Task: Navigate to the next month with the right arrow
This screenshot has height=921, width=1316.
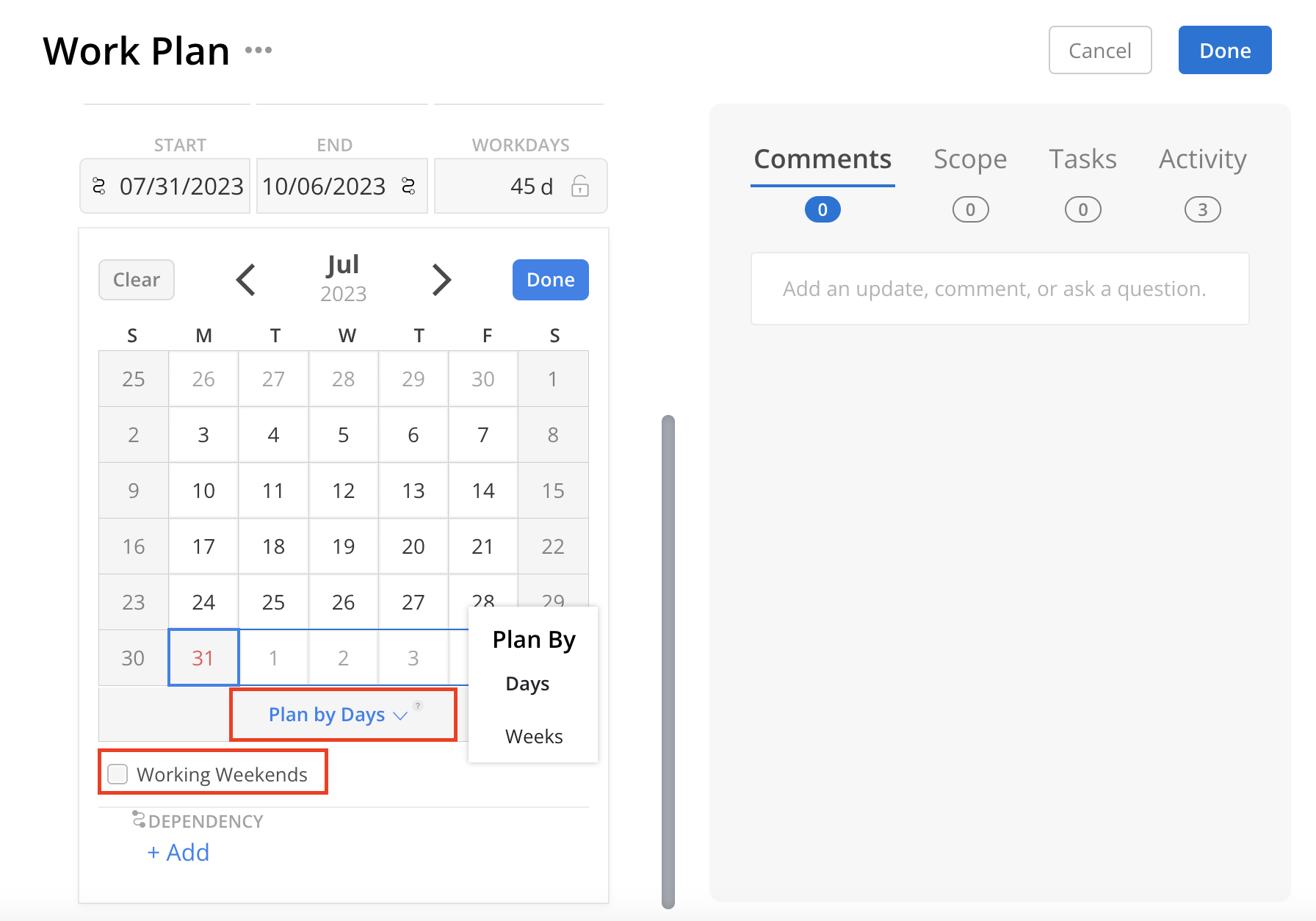Action: point(441,279)
